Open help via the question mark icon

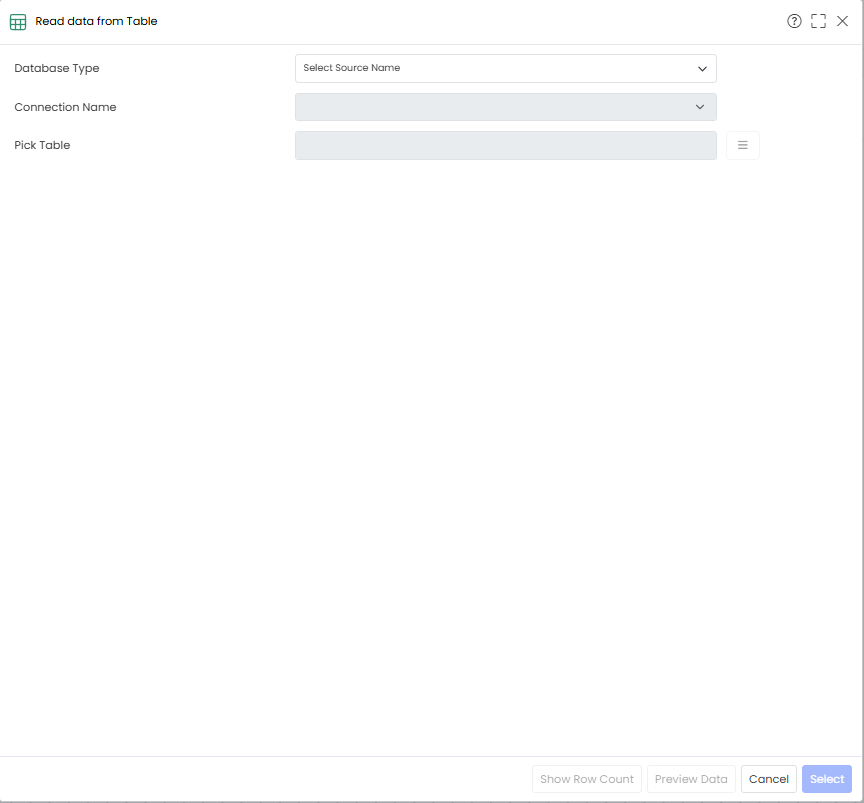pos(794,21)
